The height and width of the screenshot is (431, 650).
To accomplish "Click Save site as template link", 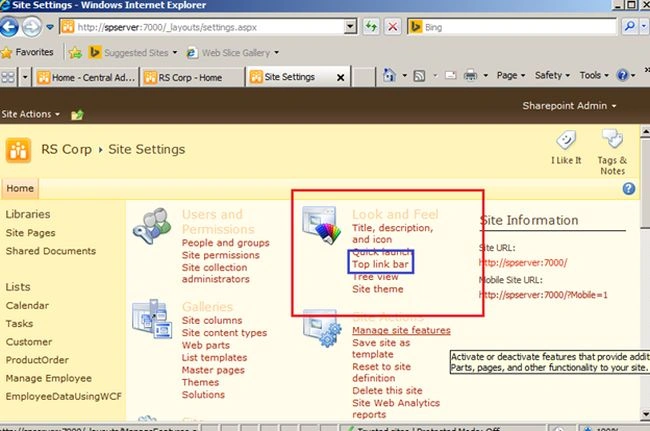I will 381,349.
